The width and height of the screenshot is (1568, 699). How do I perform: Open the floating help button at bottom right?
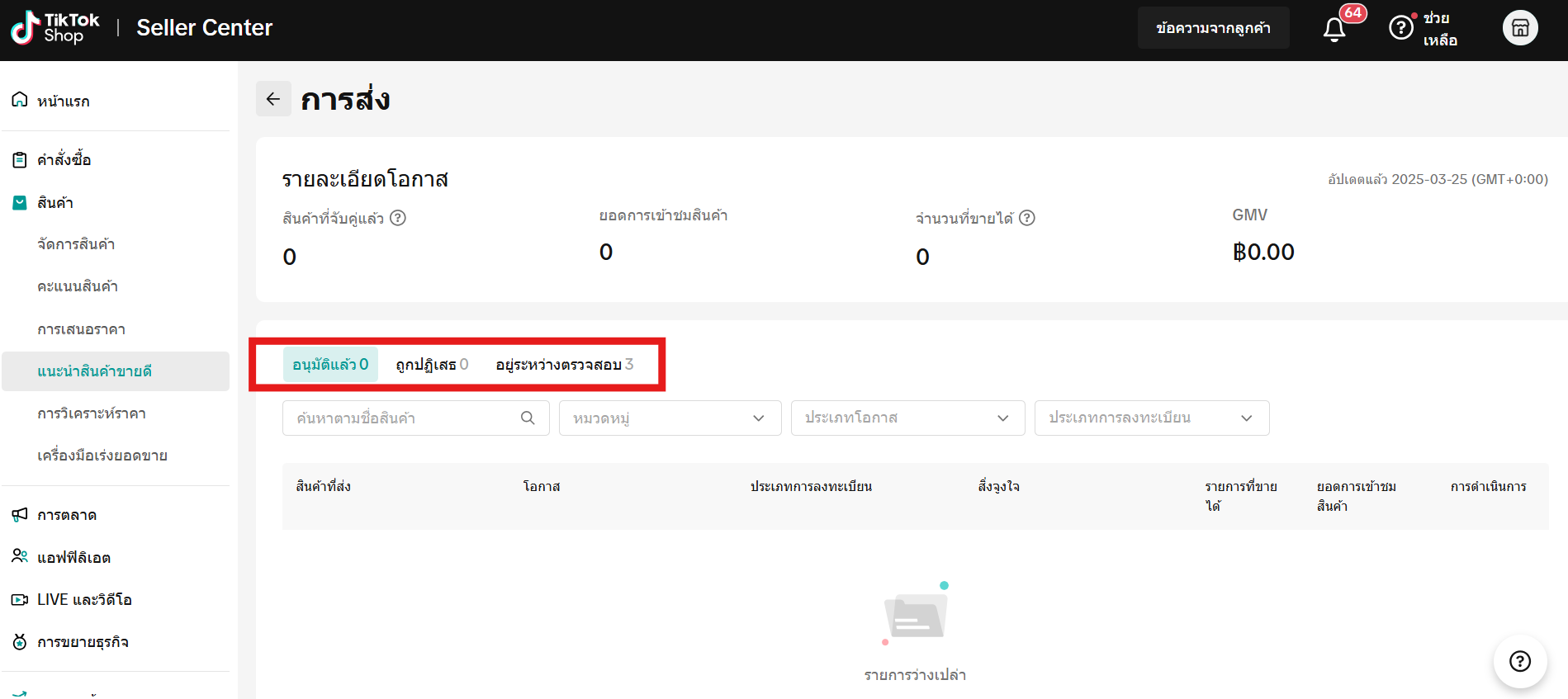(1519, 661)
